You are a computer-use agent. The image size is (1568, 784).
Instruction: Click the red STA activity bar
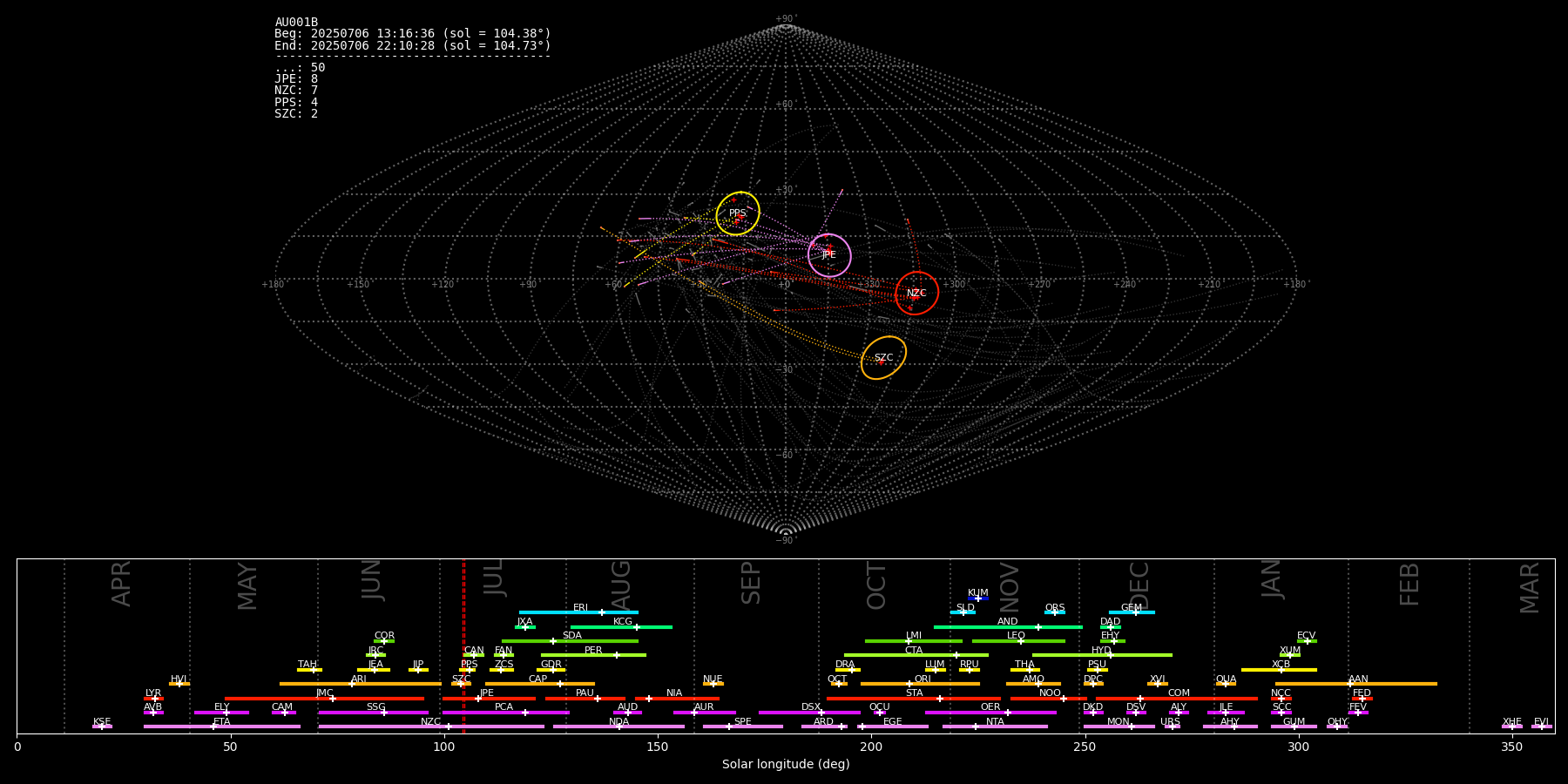(x=914, y=699)
